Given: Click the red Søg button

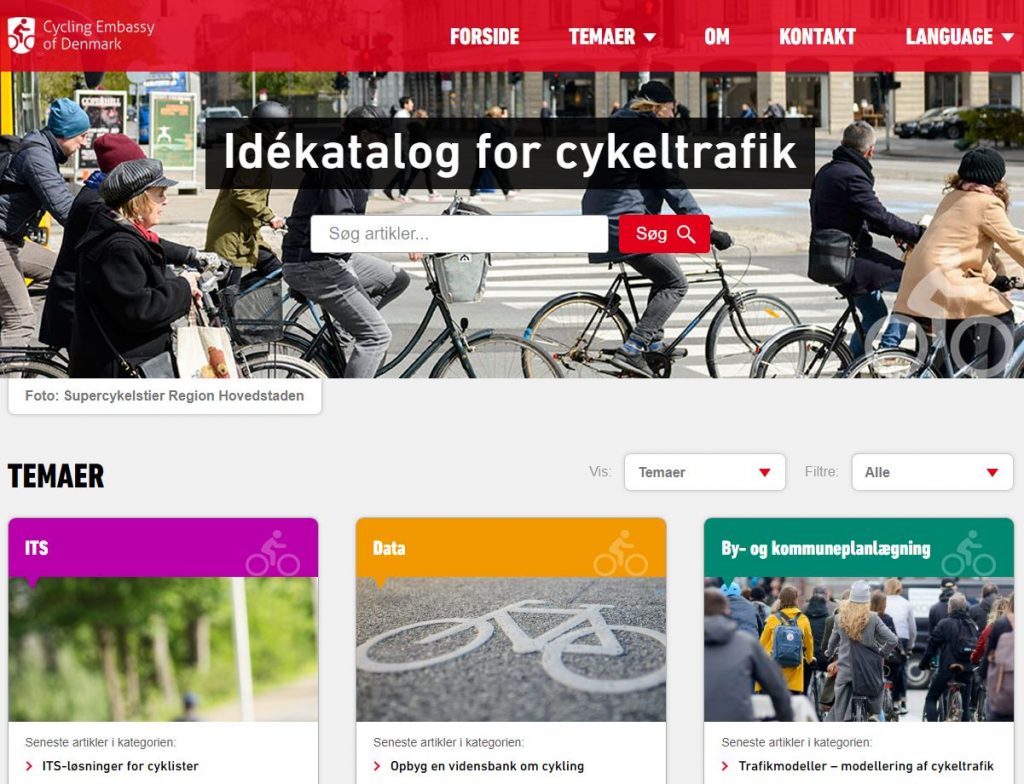Looking at the screenshot, I should (x=664, y=234).
